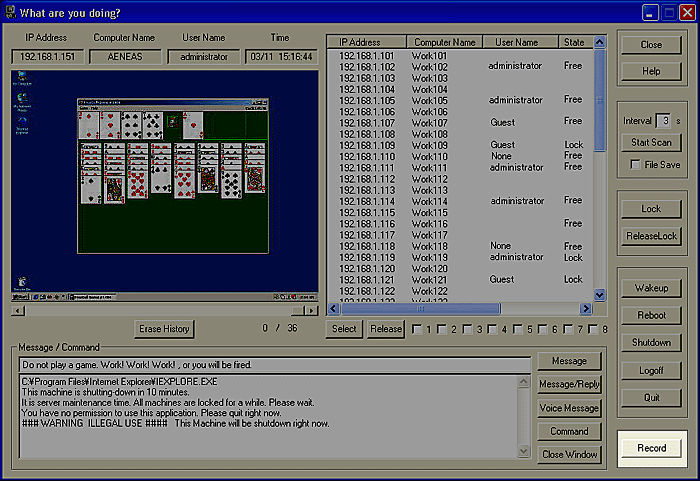Screen dimensions: 700x481
Task: Click the Command button
Action: point(569,431)
